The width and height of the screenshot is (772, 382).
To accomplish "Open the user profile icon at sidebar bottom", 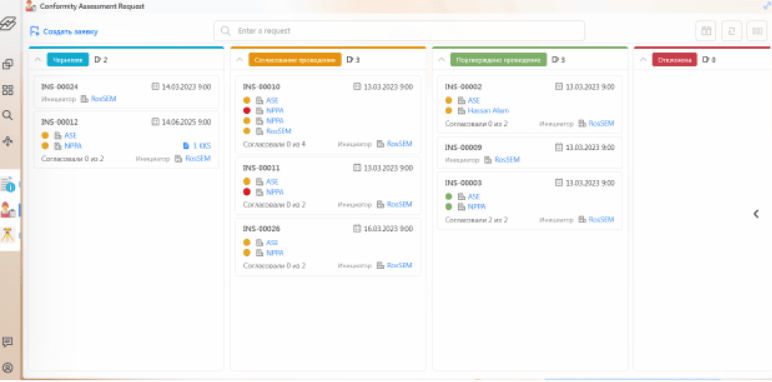I will point(7,368).
